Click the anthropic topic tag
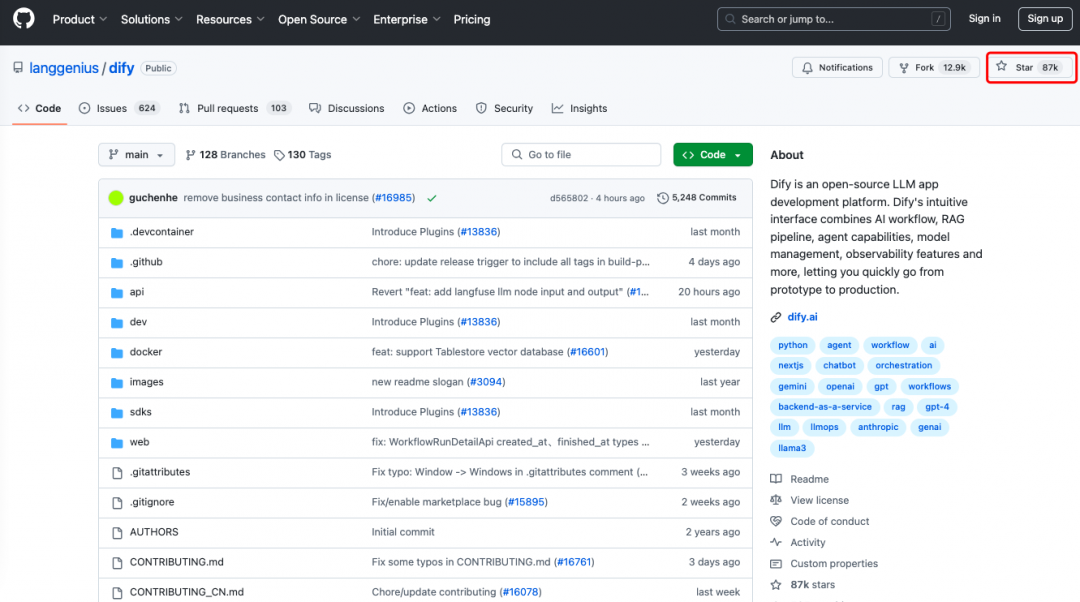The width and height of the screenshot is (1080, 602). coord(878,427)
